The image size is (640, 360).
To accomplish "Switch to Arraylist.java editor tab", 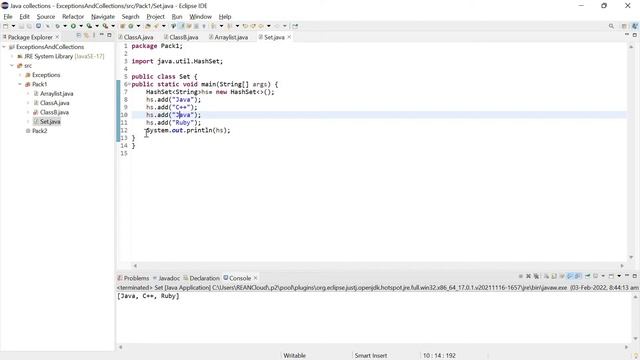I will (x=229, y=37).
